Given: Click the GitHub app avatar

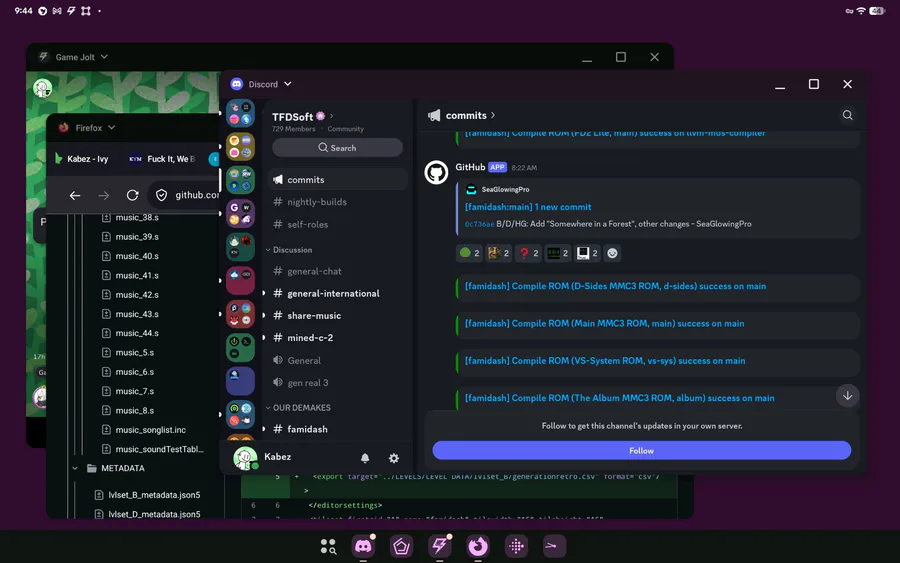Looking at the screenshot, I should [x=436, y=172].
